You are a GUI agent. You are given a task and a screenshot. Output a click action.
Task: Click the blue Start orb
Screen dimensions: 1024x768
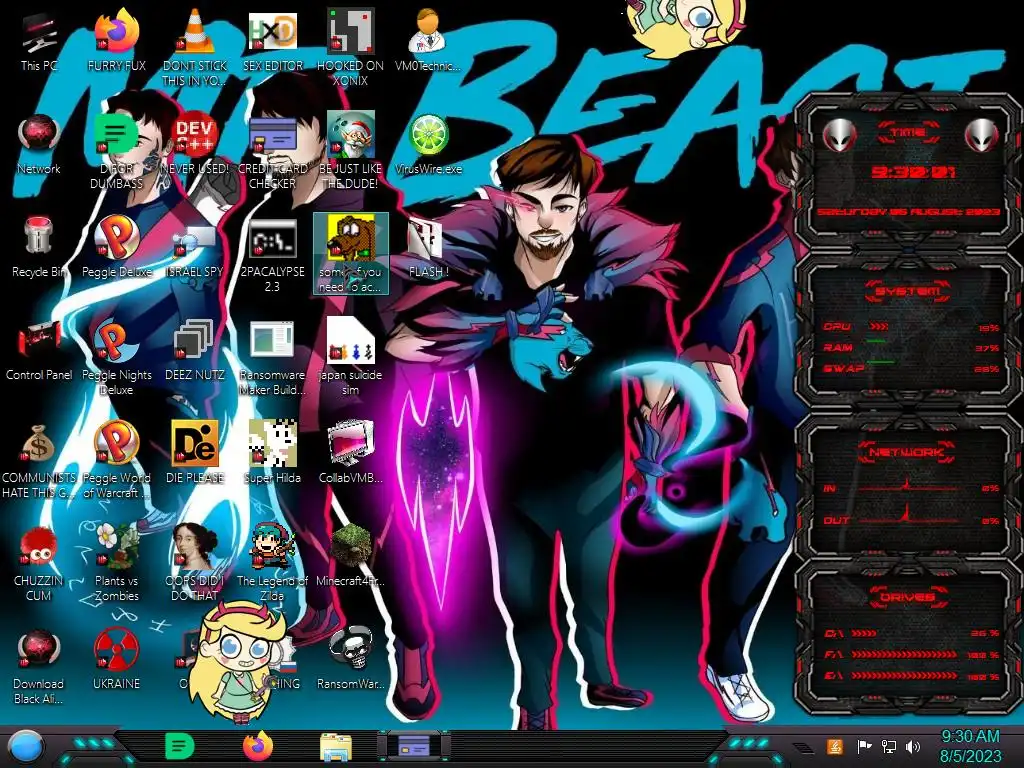tap(25, 746)
